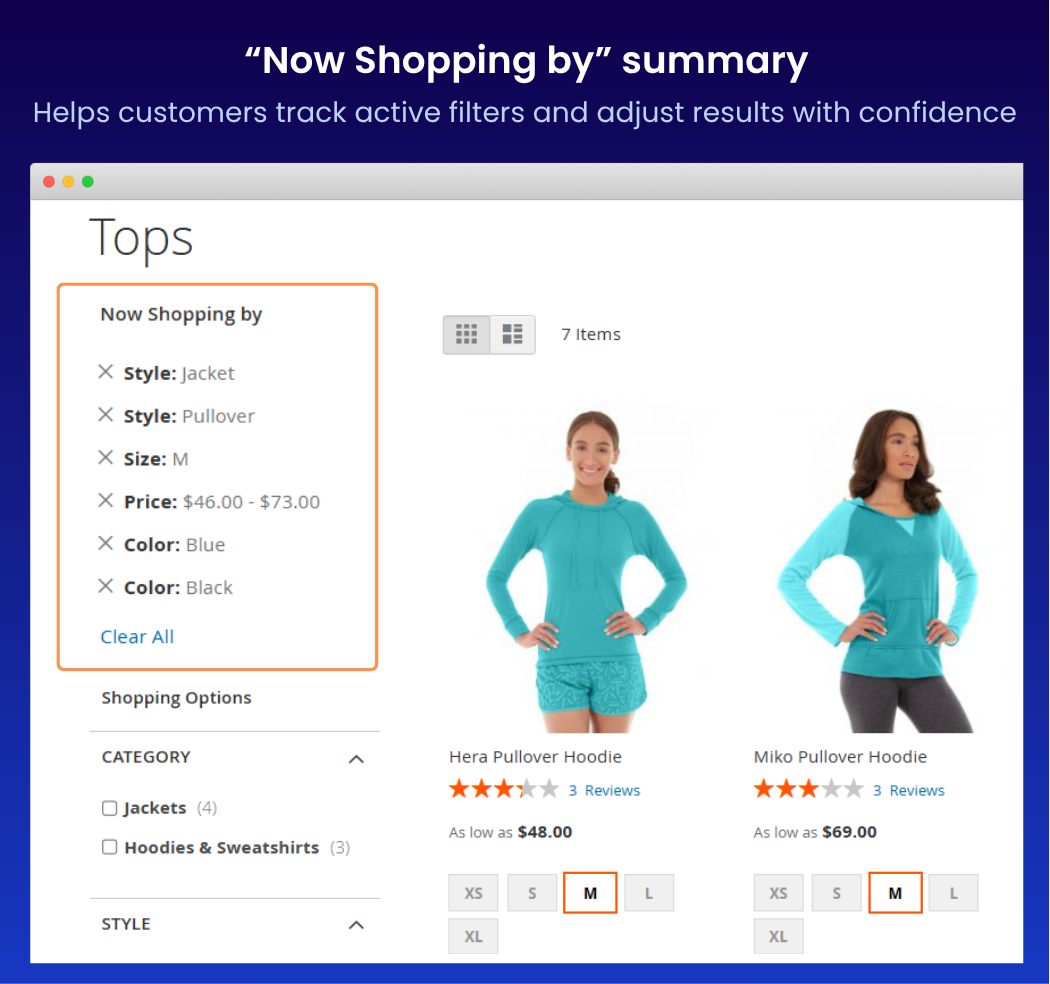Click the Jackets category label
This screenshot has width=1050, height=984.
tap(155, 808)
